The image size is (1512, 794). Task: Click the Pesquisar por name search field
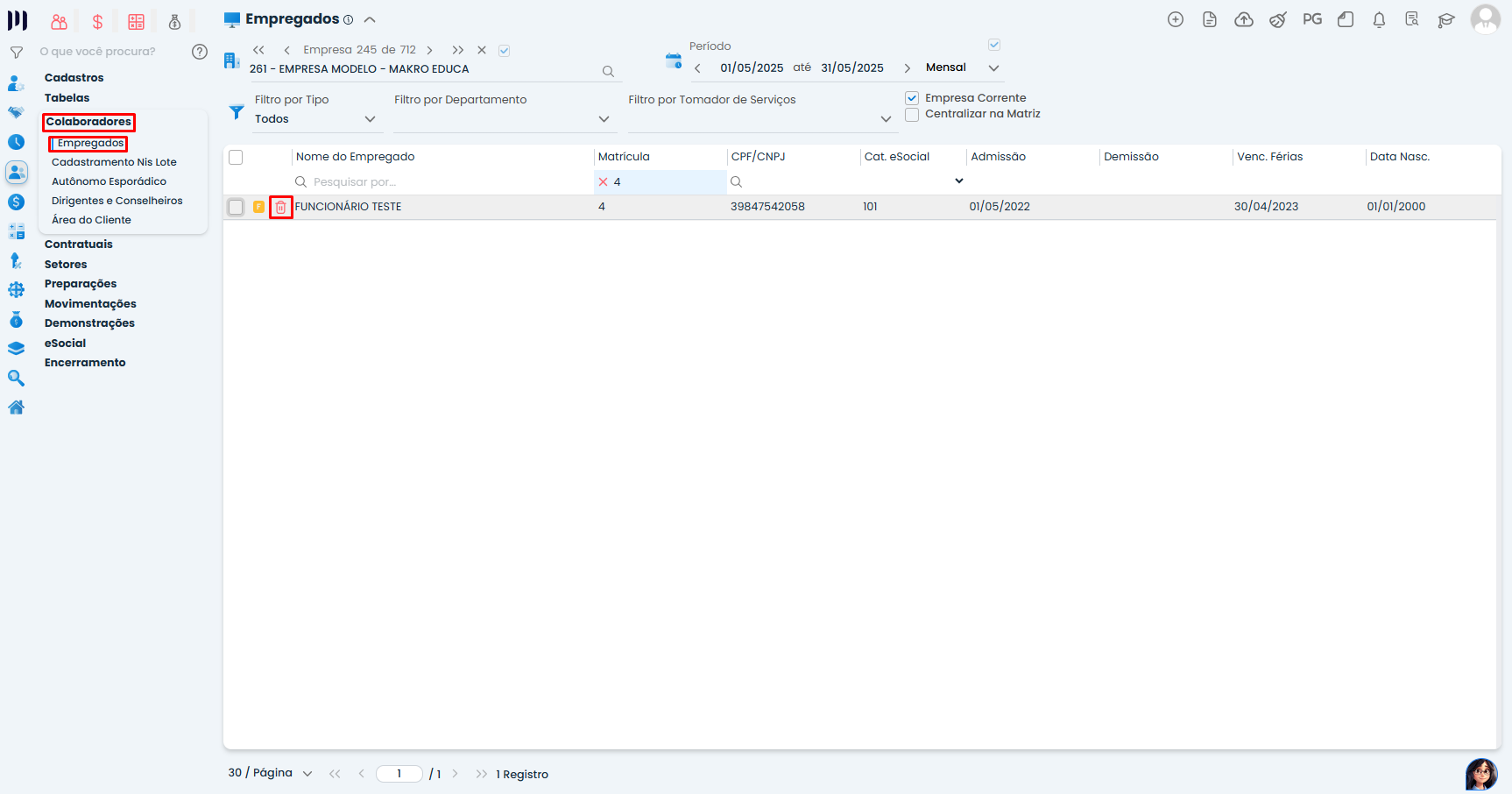[438, 182]
